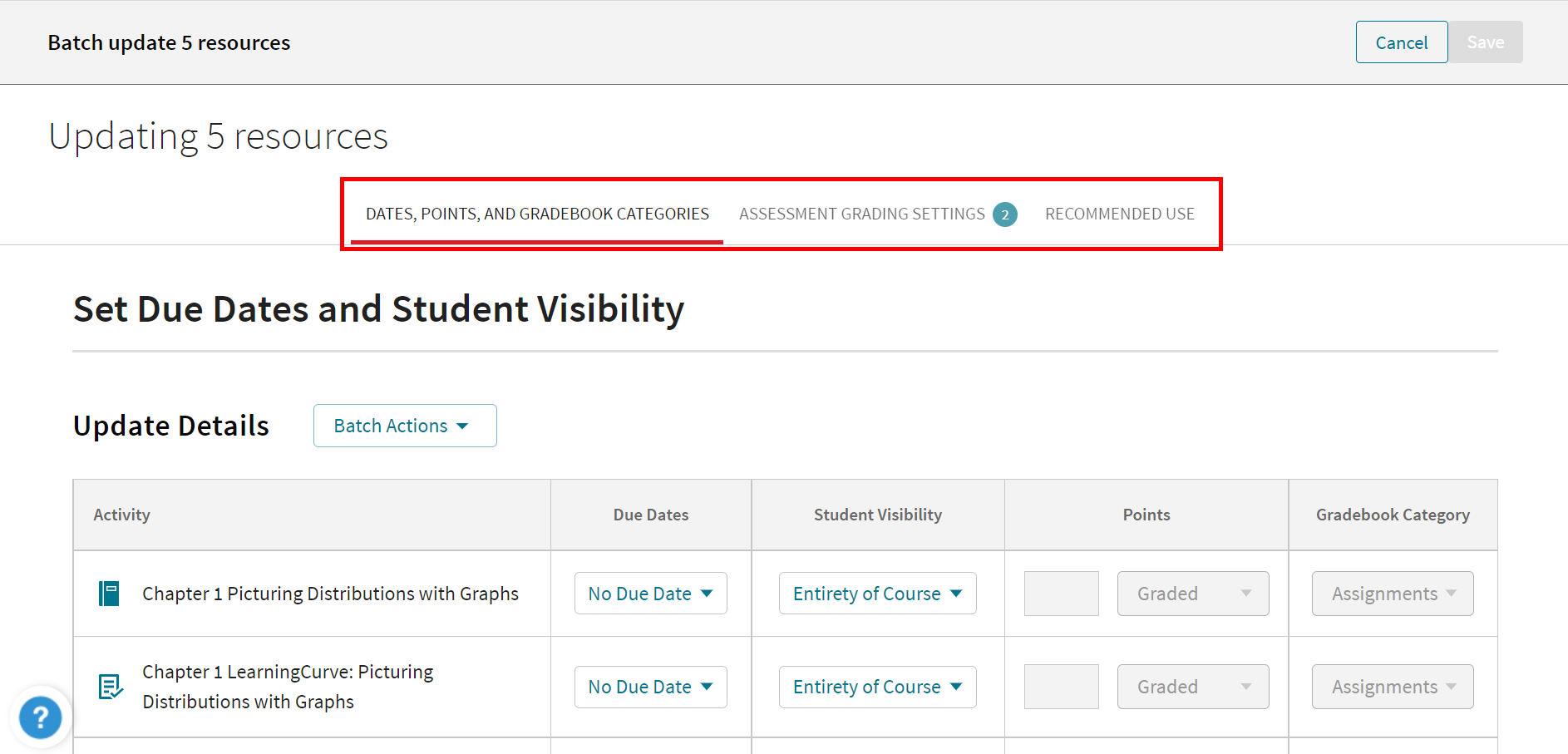Open No Due Date dropdown for Picturing Distributions

[x=650, y=593]
